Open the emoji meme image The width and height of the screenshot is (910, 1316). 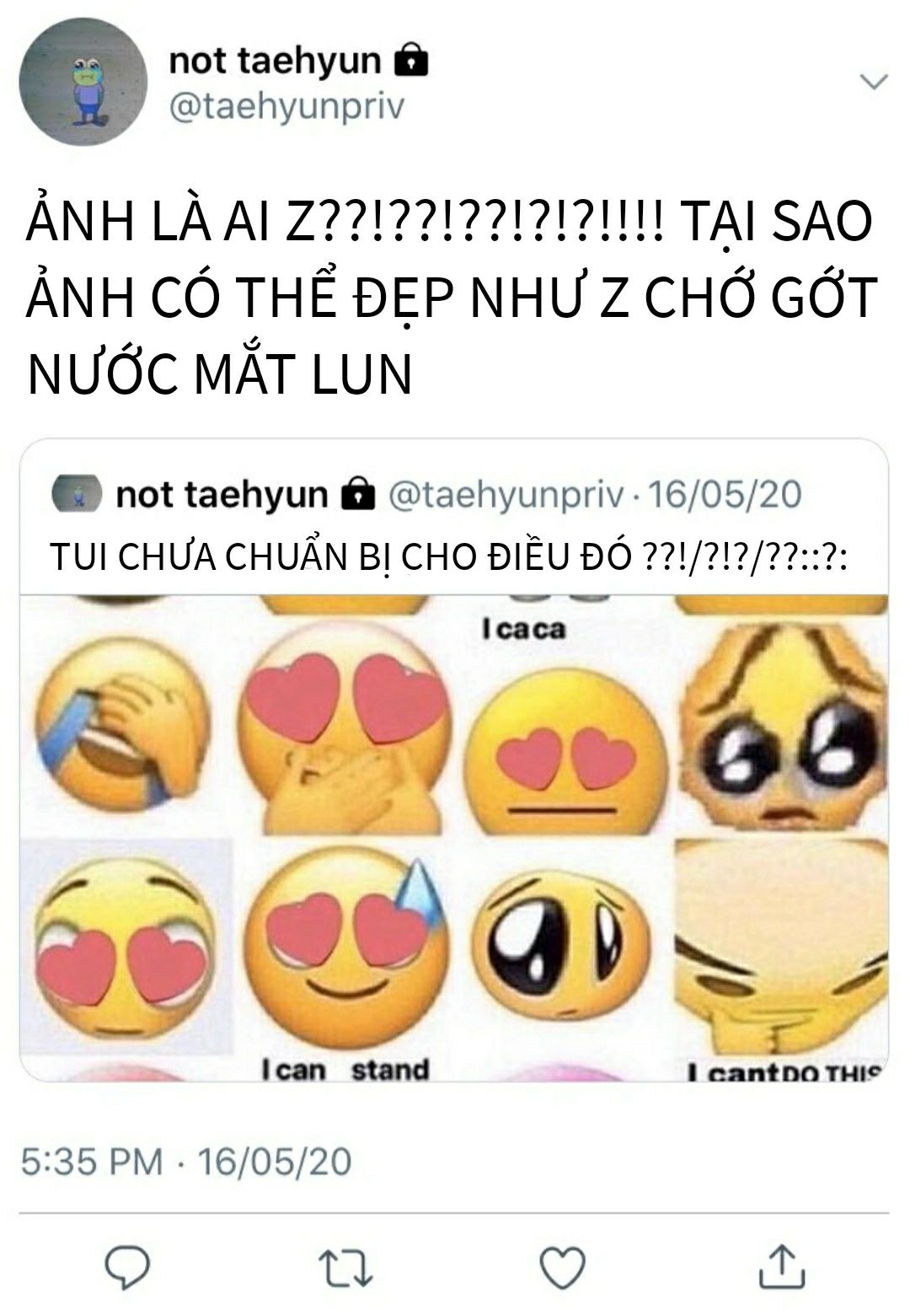pos(454,838)
